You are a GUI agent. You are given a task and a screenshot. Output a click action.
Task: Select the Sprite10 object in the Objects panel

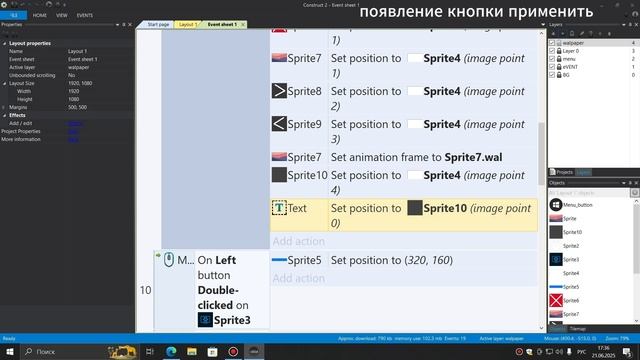coord(566,232)
